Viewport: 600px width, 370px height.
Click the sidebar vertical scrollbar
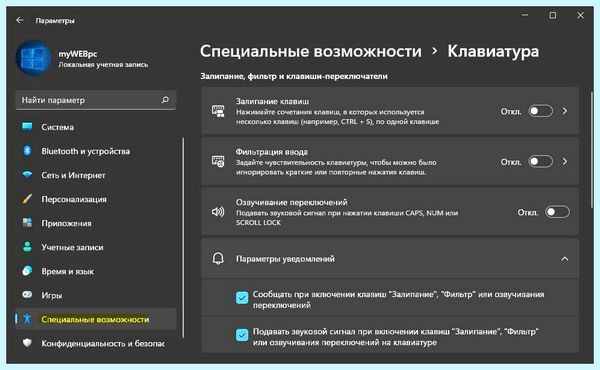[183, 237]
